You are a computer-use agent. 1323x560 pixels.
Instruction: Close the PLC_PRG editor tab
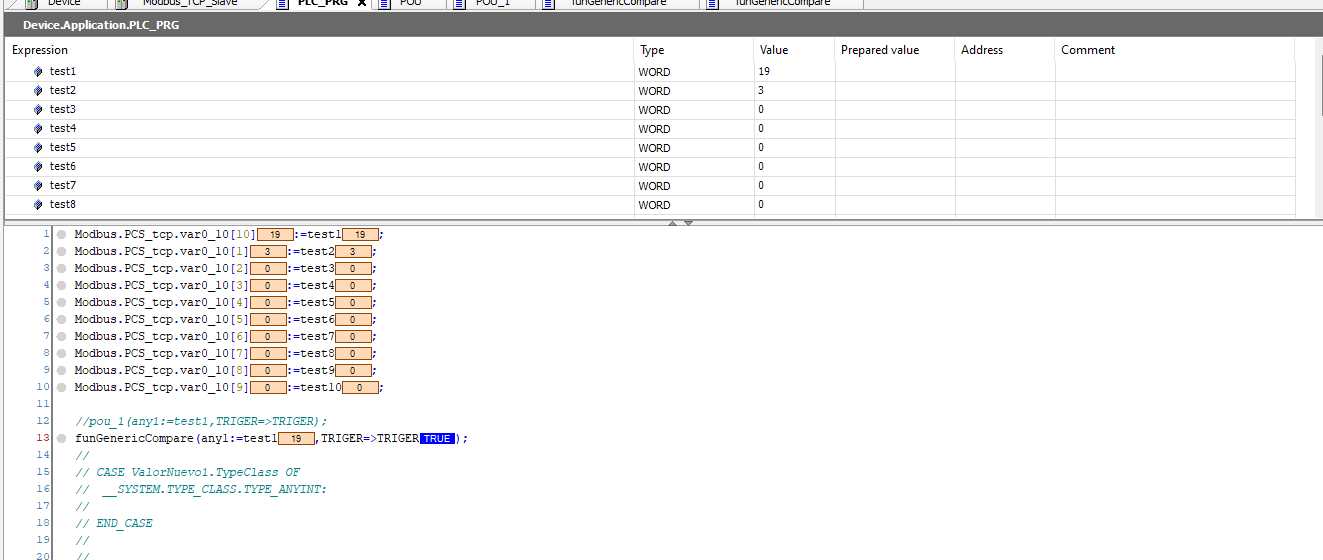click(x=362, y=3)
